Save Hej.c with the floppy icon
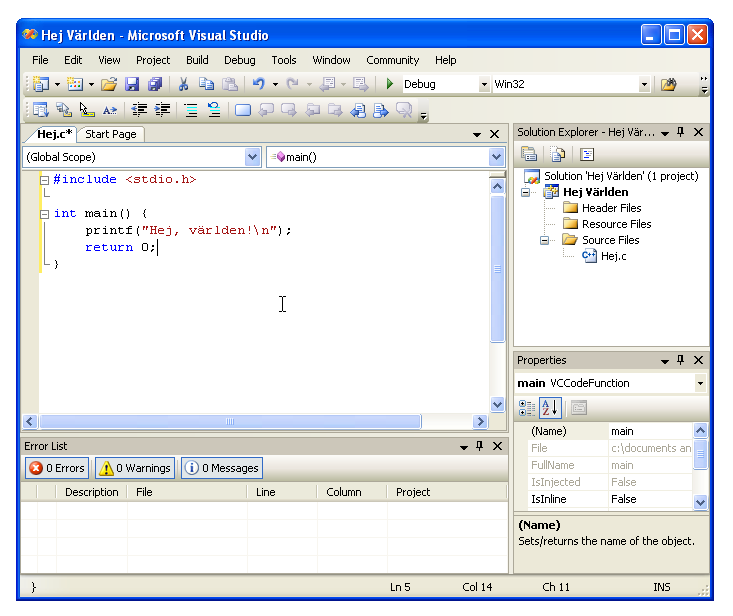Viewport: 733px width, 616px height. (x=132, y=84)
